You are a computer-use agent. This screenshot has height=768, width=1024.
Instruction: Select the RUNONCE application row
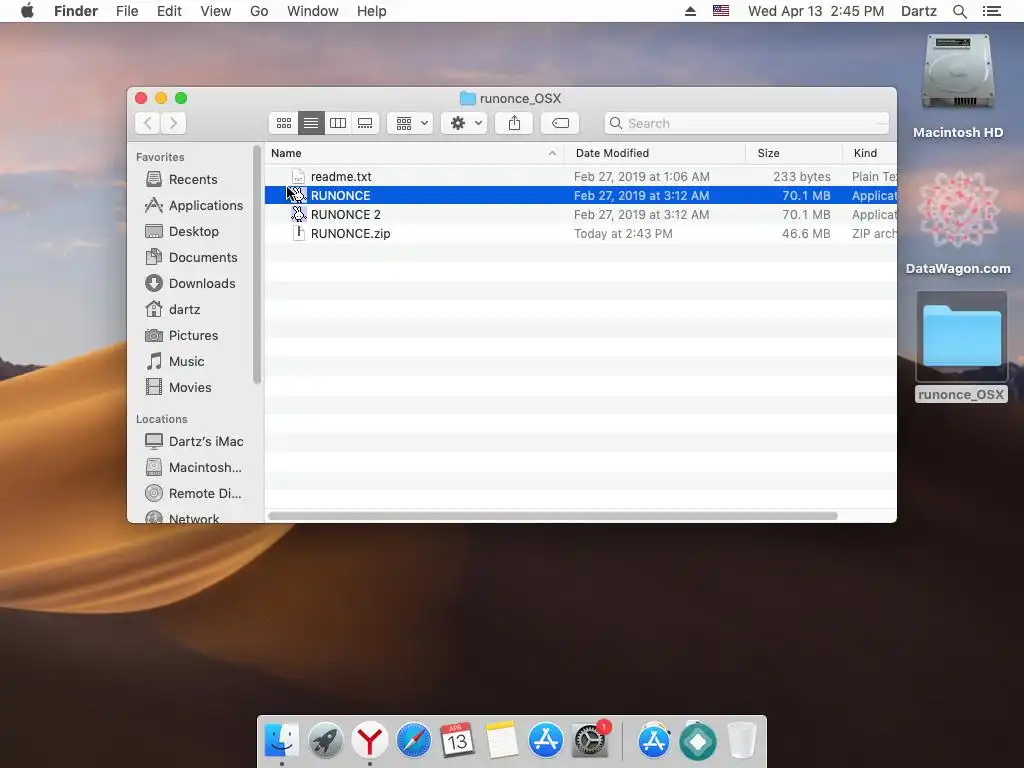click(x=581, y=195)
